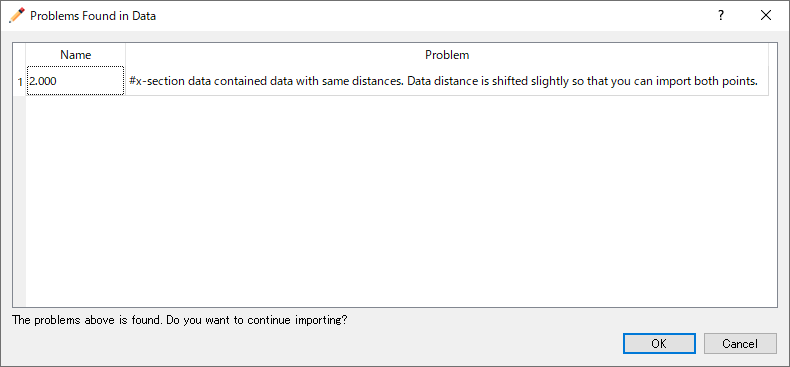Click the word 'points.' ending the problem message
Image resolution: width=790 pixels, height=367 pixels.
741,81
